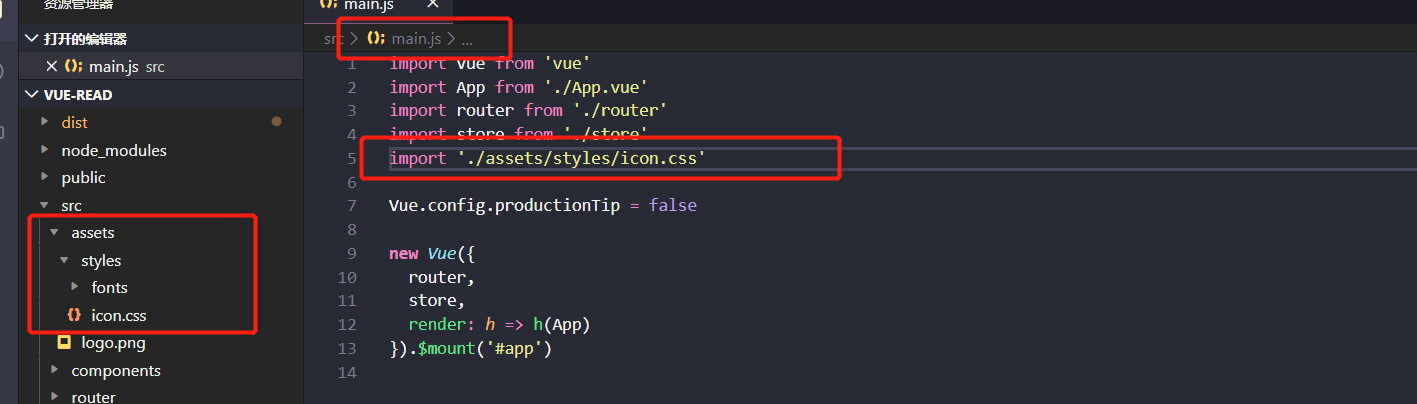This screenshot has width=1417, height=404.
Task: Expand the components folder
Action: tap(54, 370)
